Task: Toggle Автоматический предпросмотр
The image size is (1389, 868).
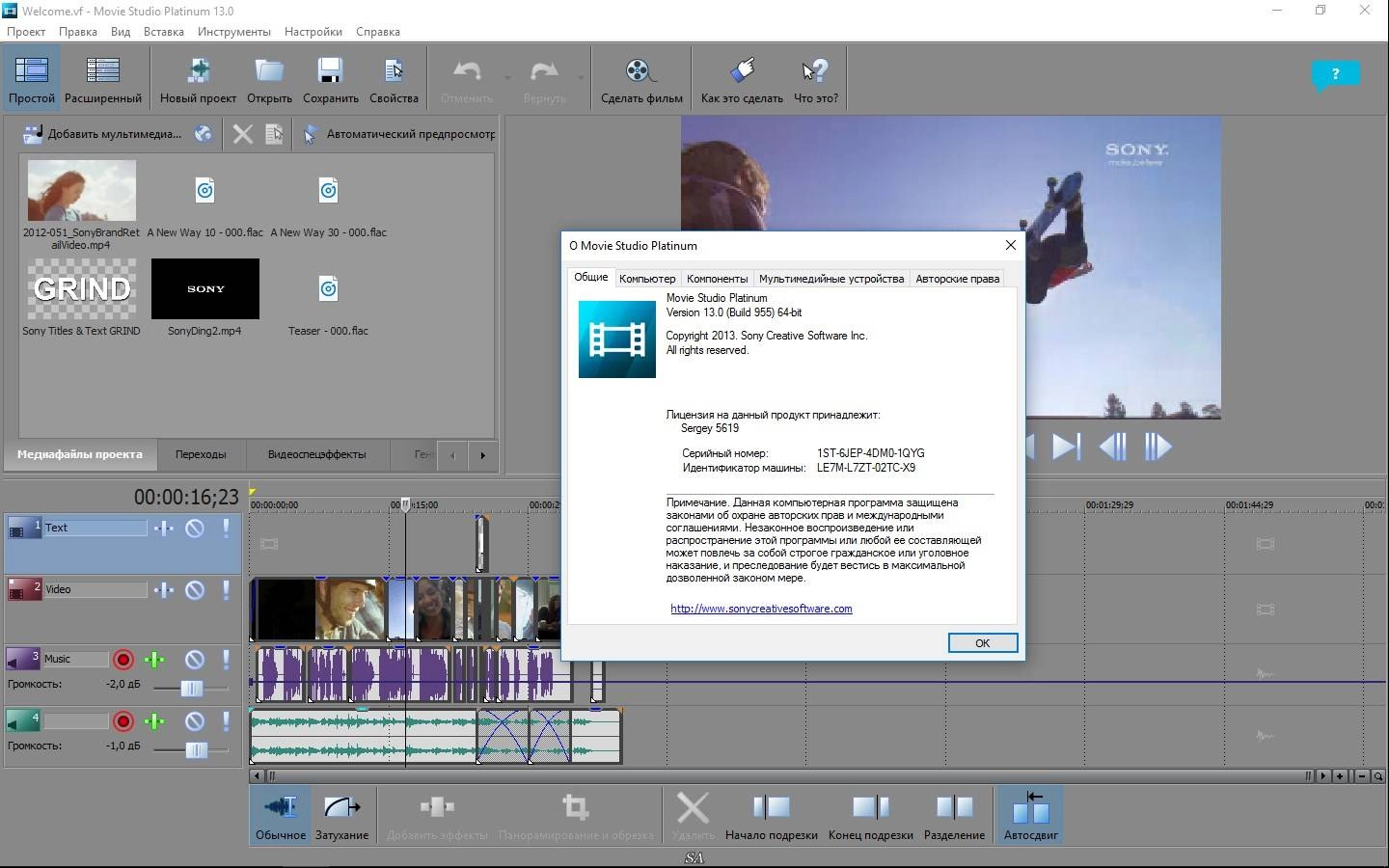Action: (x=398, y=134)
